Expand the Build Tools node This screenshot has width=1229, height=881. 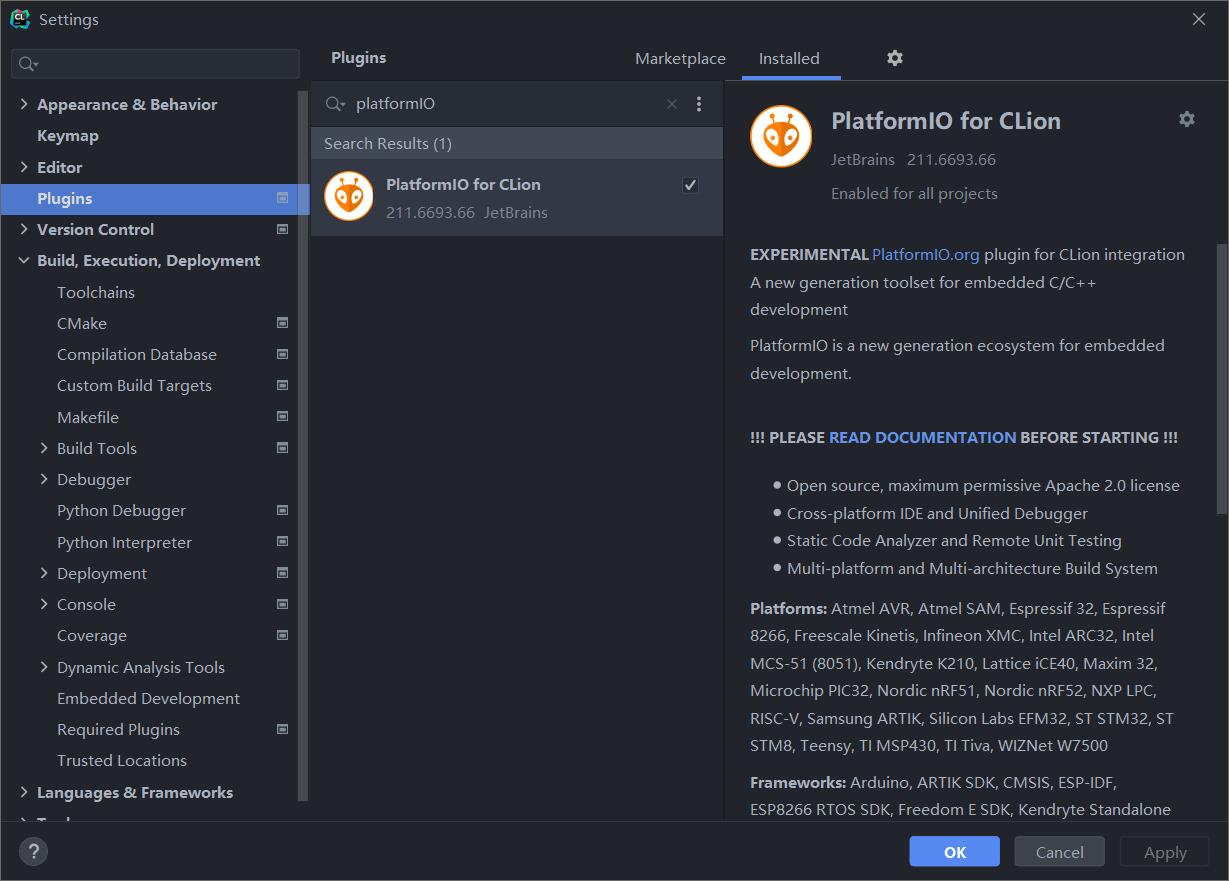pyautogui.click(x=44, y=448)
